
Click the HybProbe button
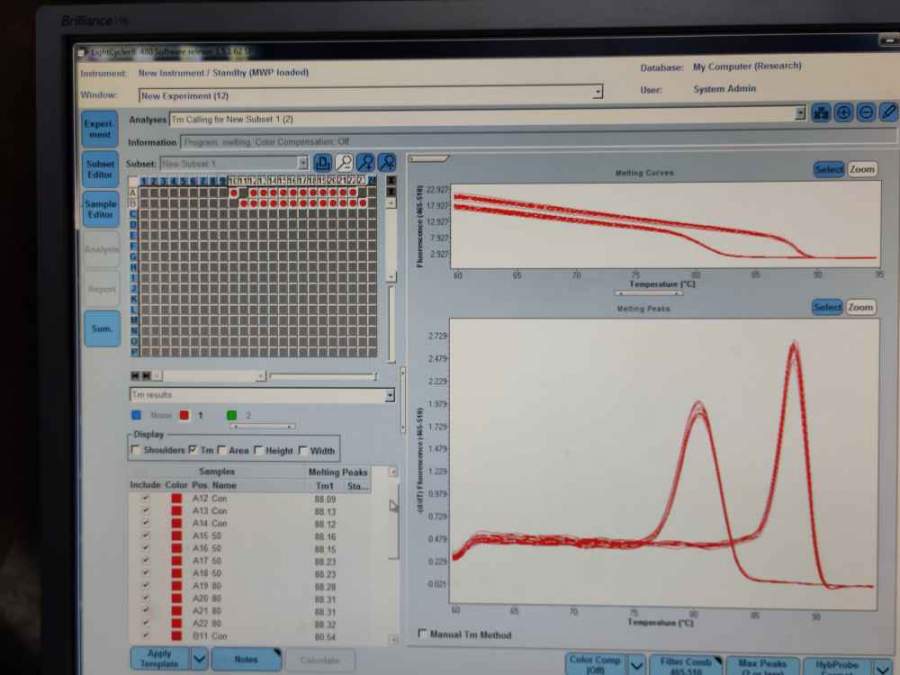837,668
